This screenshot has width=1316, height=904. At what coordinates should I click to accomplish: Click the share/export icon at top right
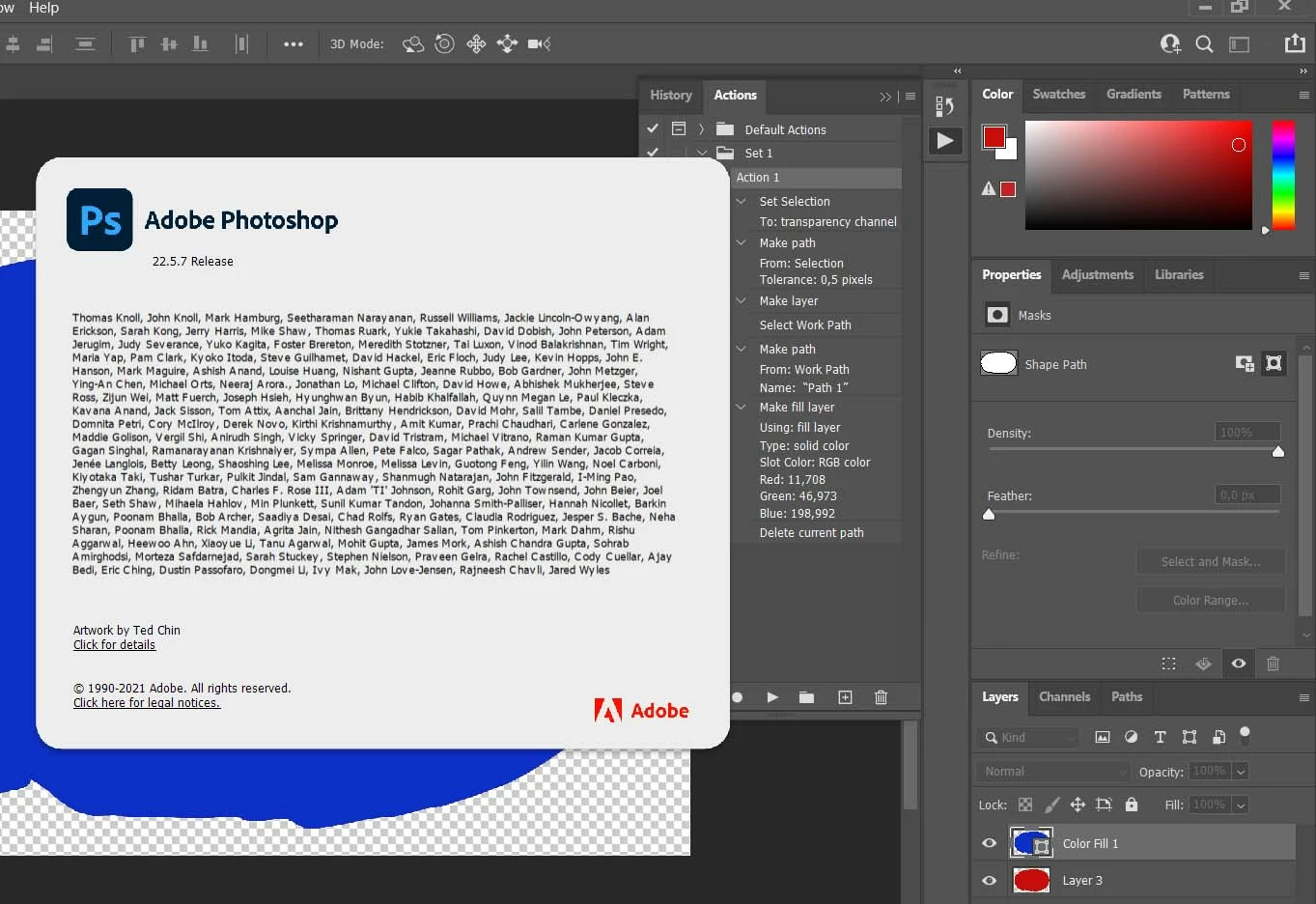[x=1295, y=43]
